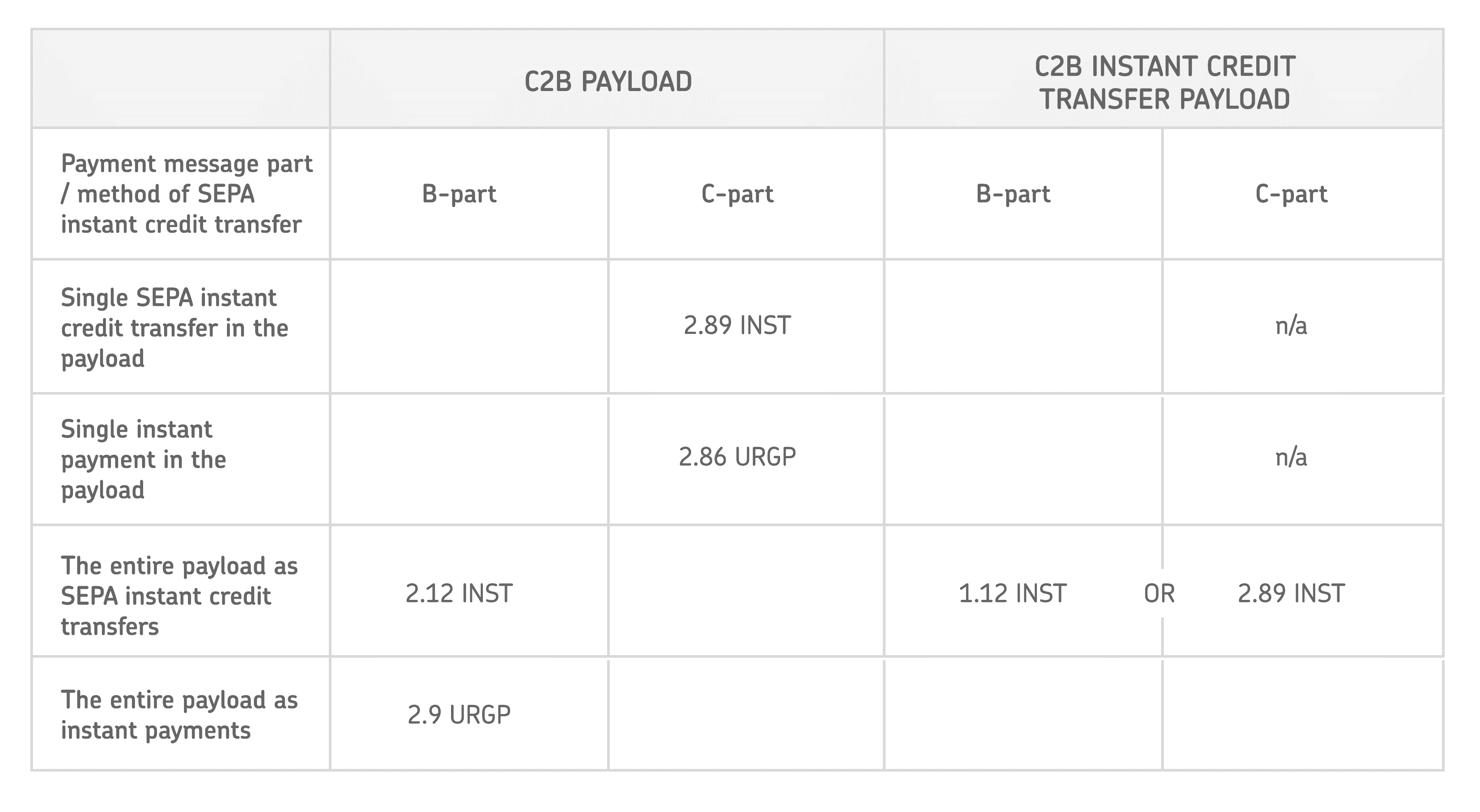Click 2.89 INST in Single SEPA row
The width and height of the screenshot is (1480, 812).
tap(737, 326)
